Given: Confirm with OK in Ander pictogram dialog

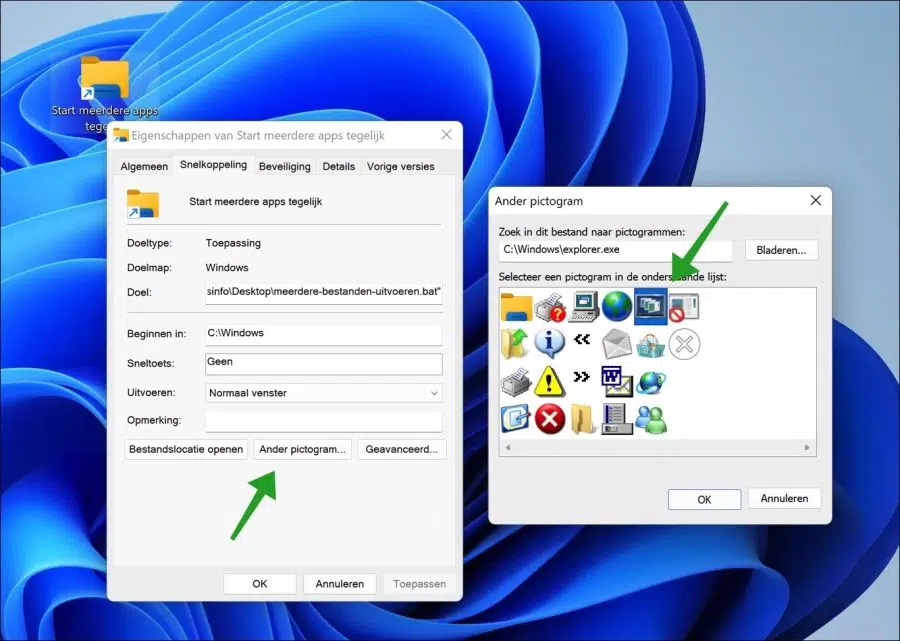Looking at the screenshot, I should coord(704,499).
